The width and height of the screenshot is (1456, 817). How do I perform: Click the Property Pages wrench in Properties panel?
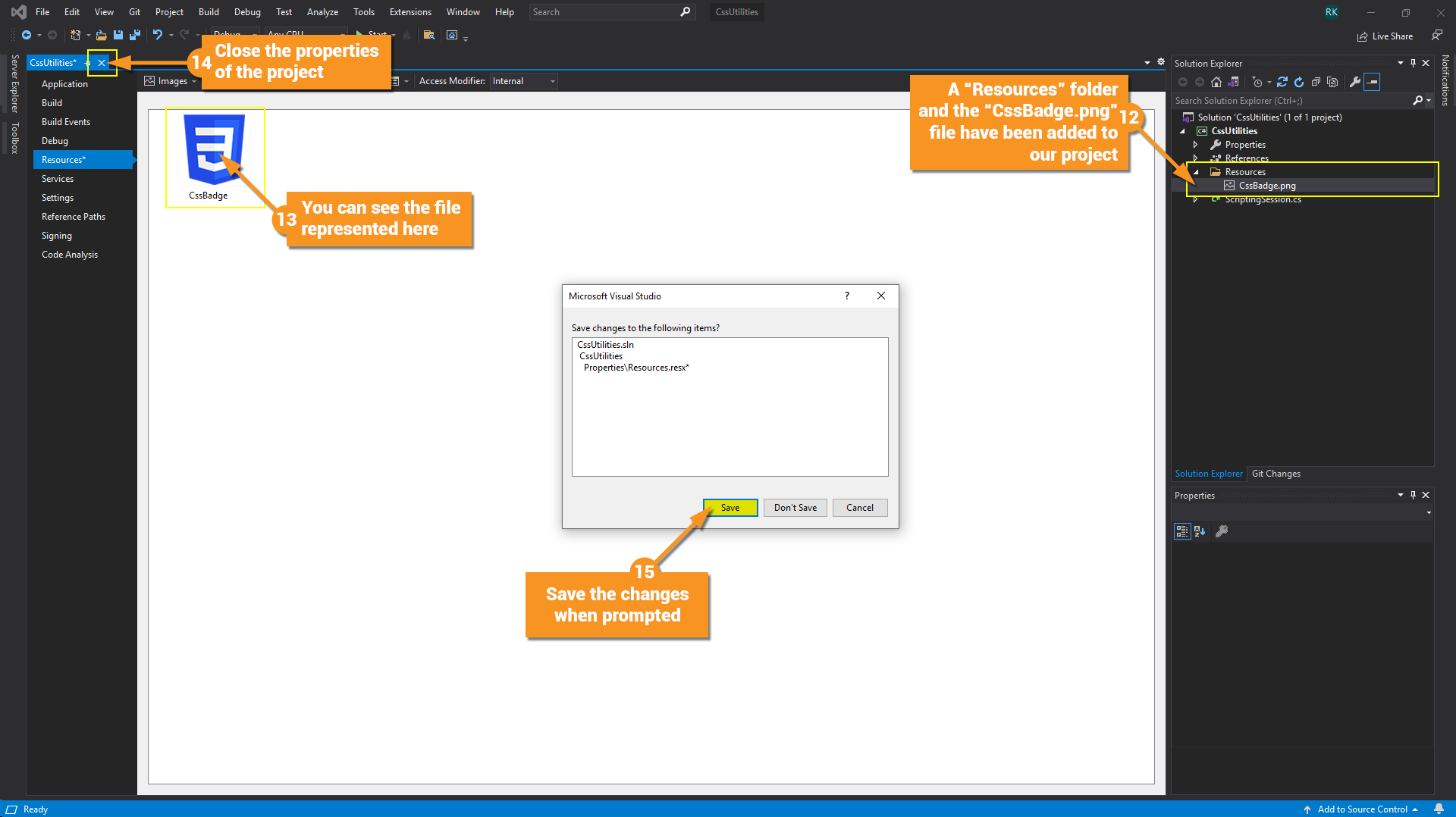coord(1222,531)
